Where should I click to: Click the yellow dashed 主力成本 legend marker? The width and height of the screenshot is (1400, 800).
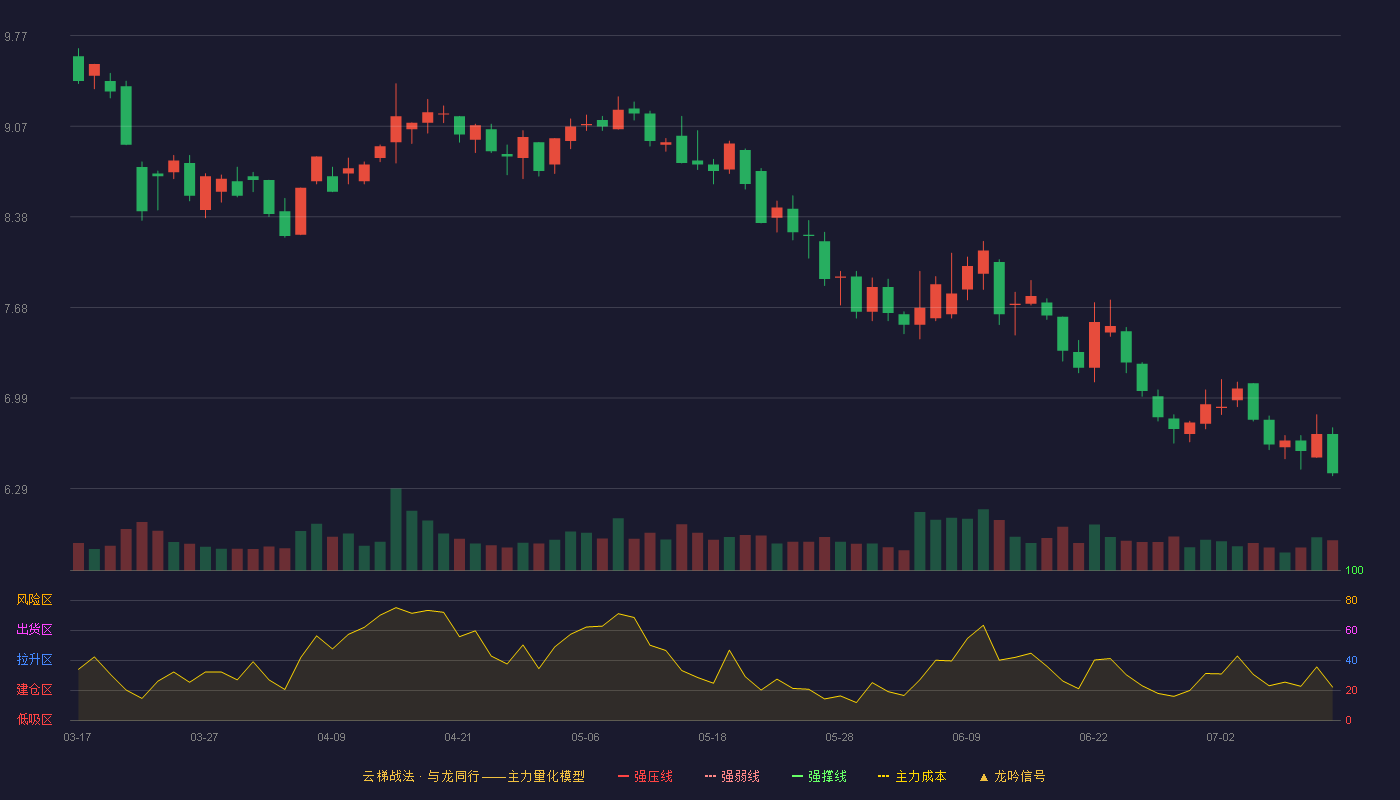click(883, 776)
